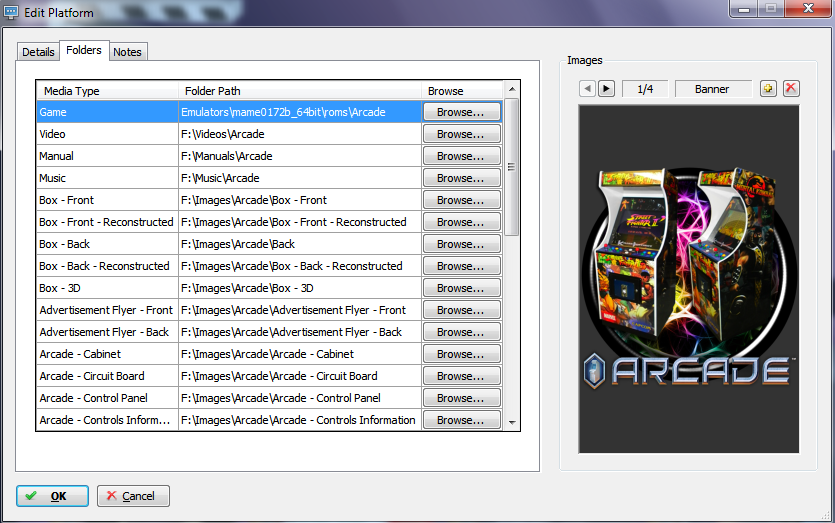Select the Box - 3D media type cell

108,288
